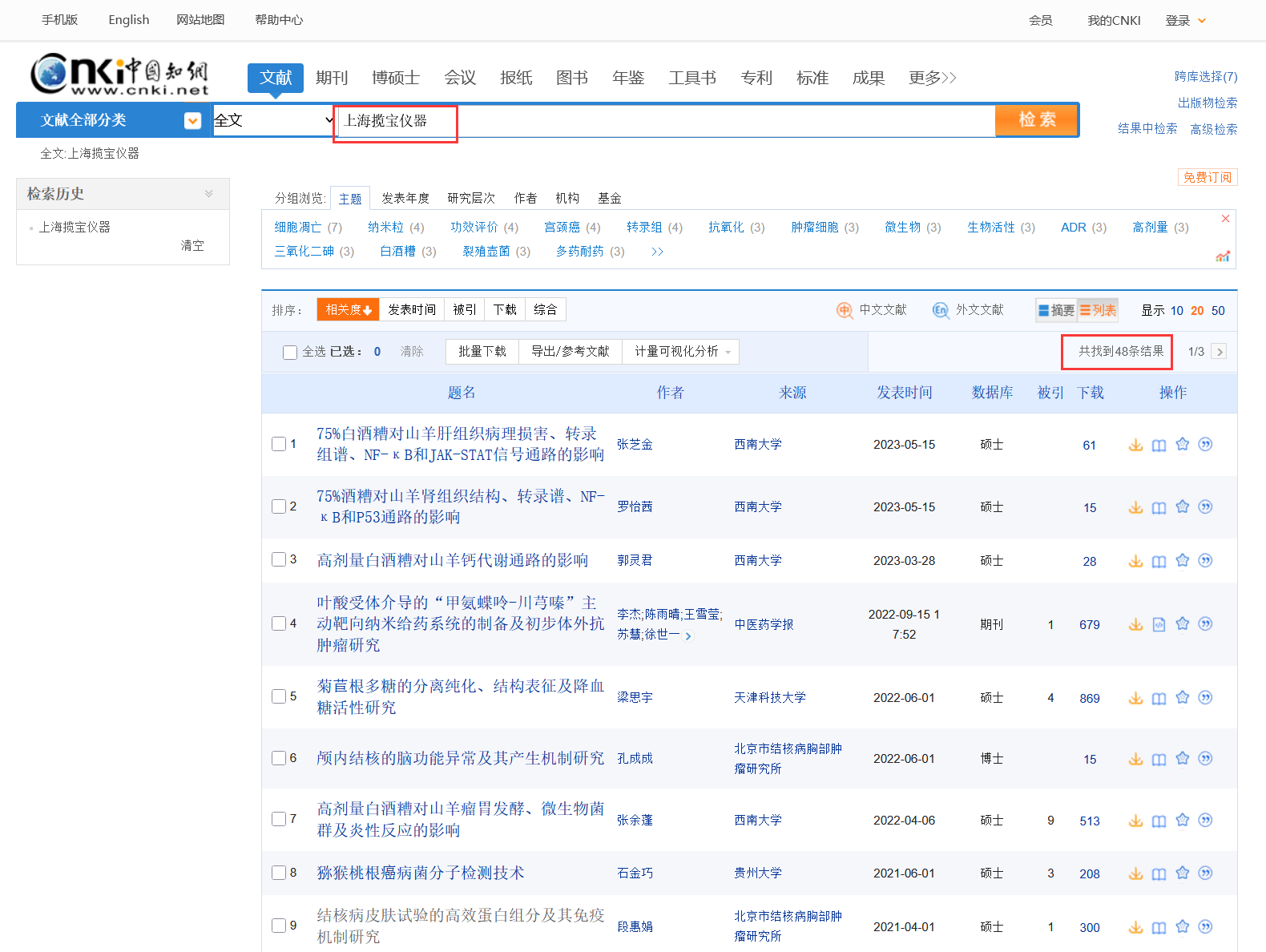Download the paper by 张余蓬
Image resolution: width=1266 pixels, height=952 pixels.
[x=1135, y=821]
